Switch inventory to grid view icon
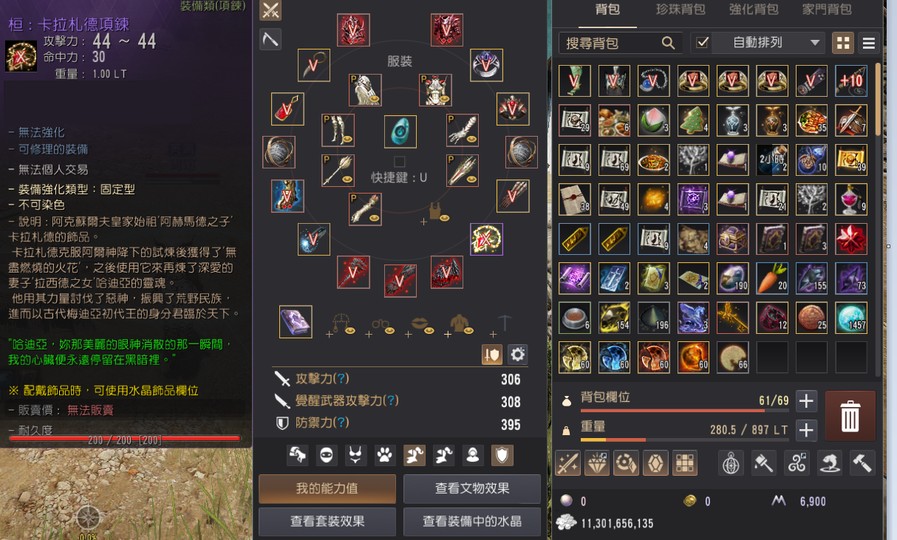 click(x=843, y=43)
